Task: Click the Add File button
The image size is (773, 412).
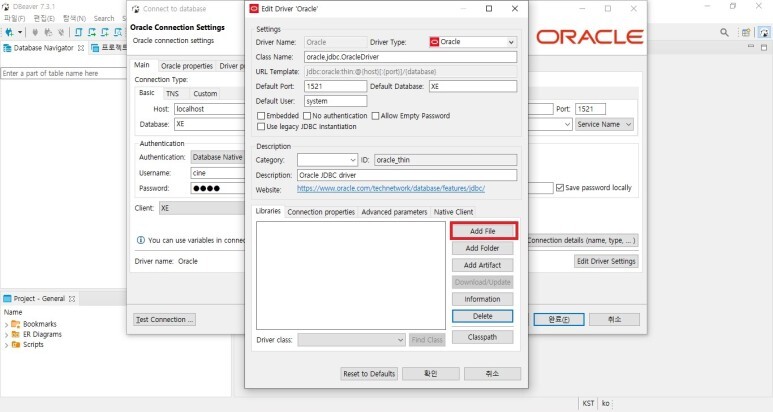Action: (483, 231)
